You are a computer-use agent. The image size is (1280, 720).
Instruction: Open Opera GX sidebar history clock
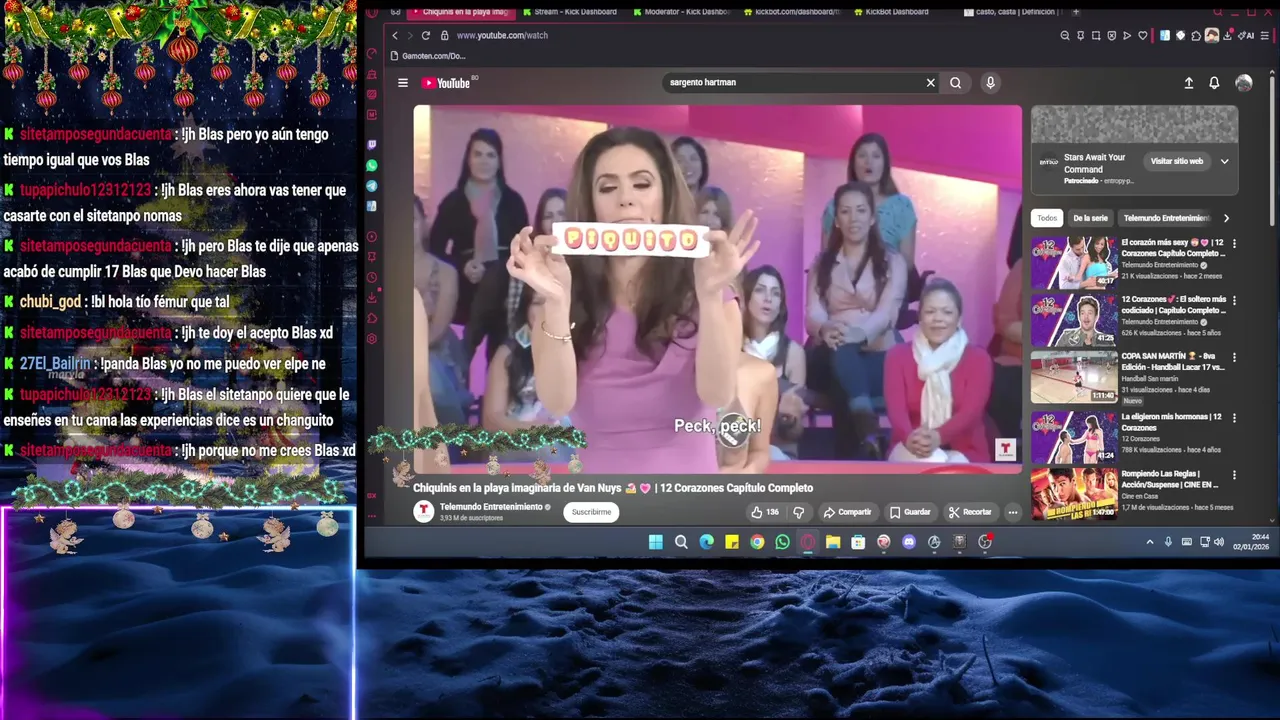click(x=372, y=278)
